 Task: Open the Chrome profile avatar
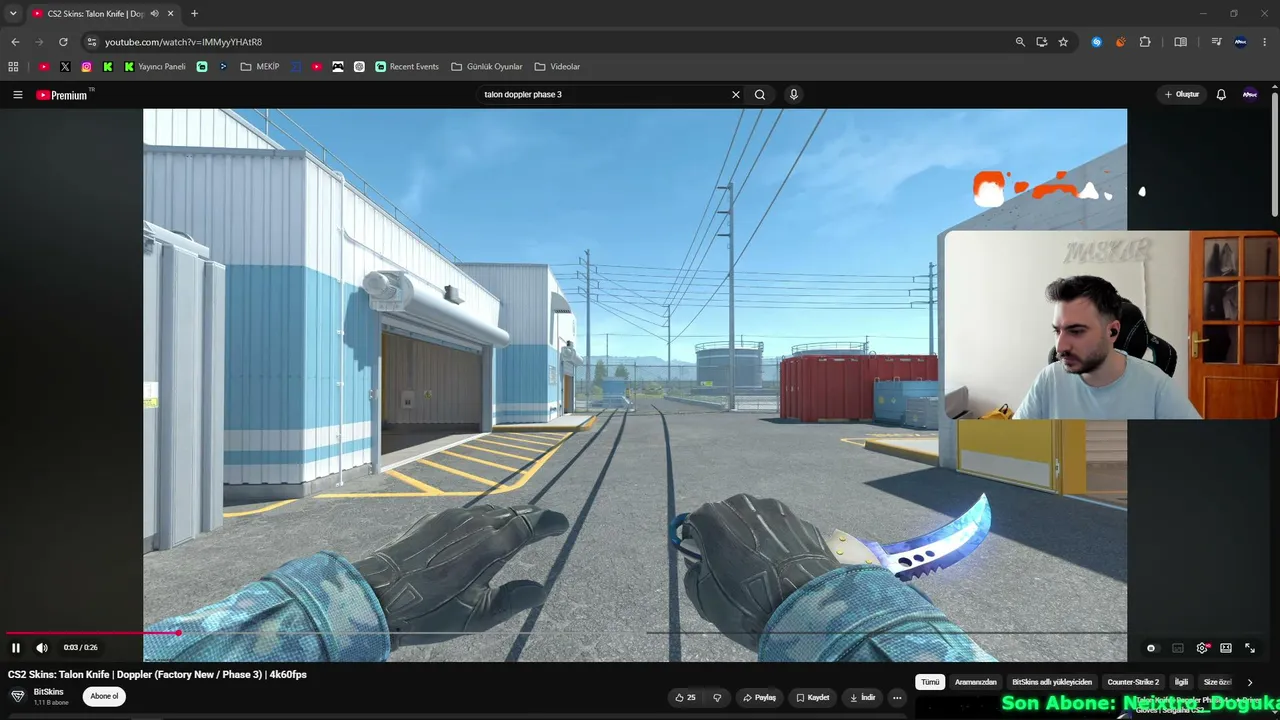point(1241,42)
